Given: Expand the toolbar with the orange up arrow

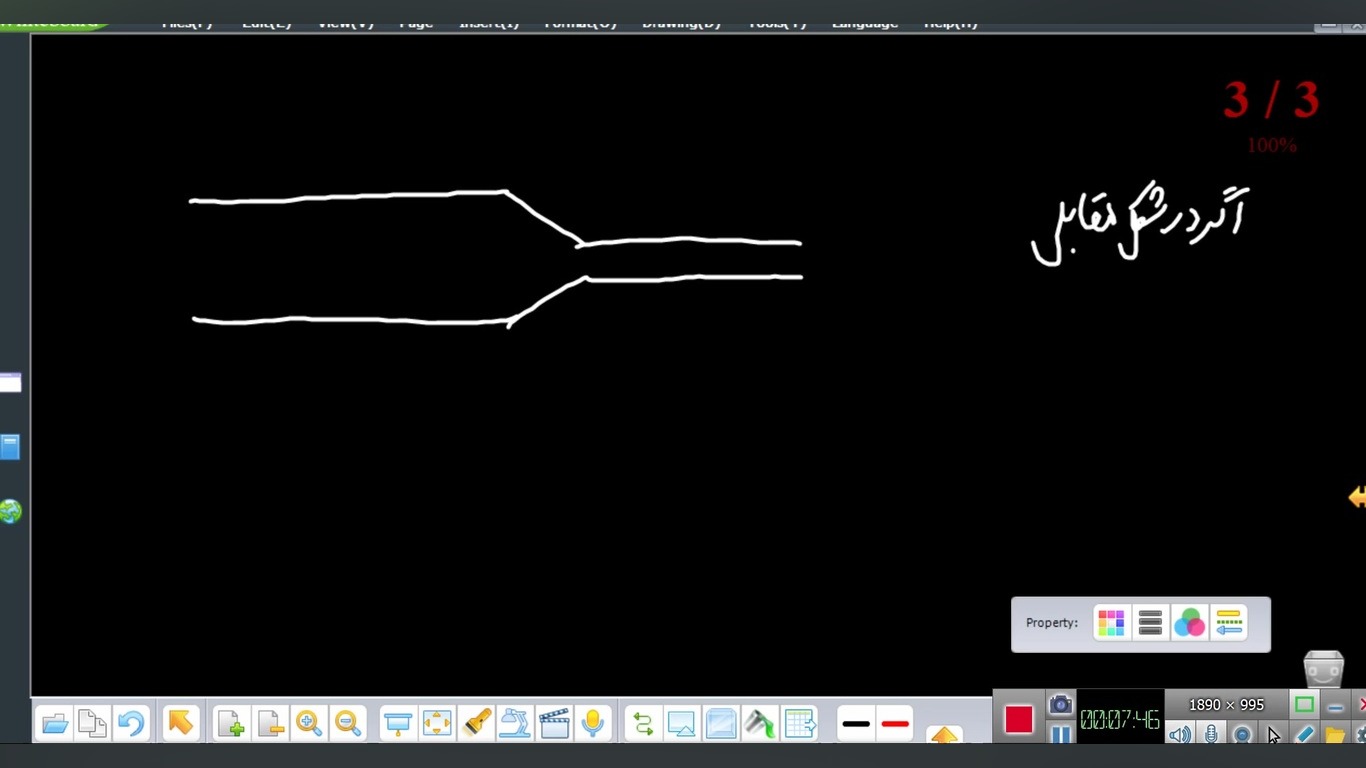Looking at the screenshot, I should coord(944,736).
